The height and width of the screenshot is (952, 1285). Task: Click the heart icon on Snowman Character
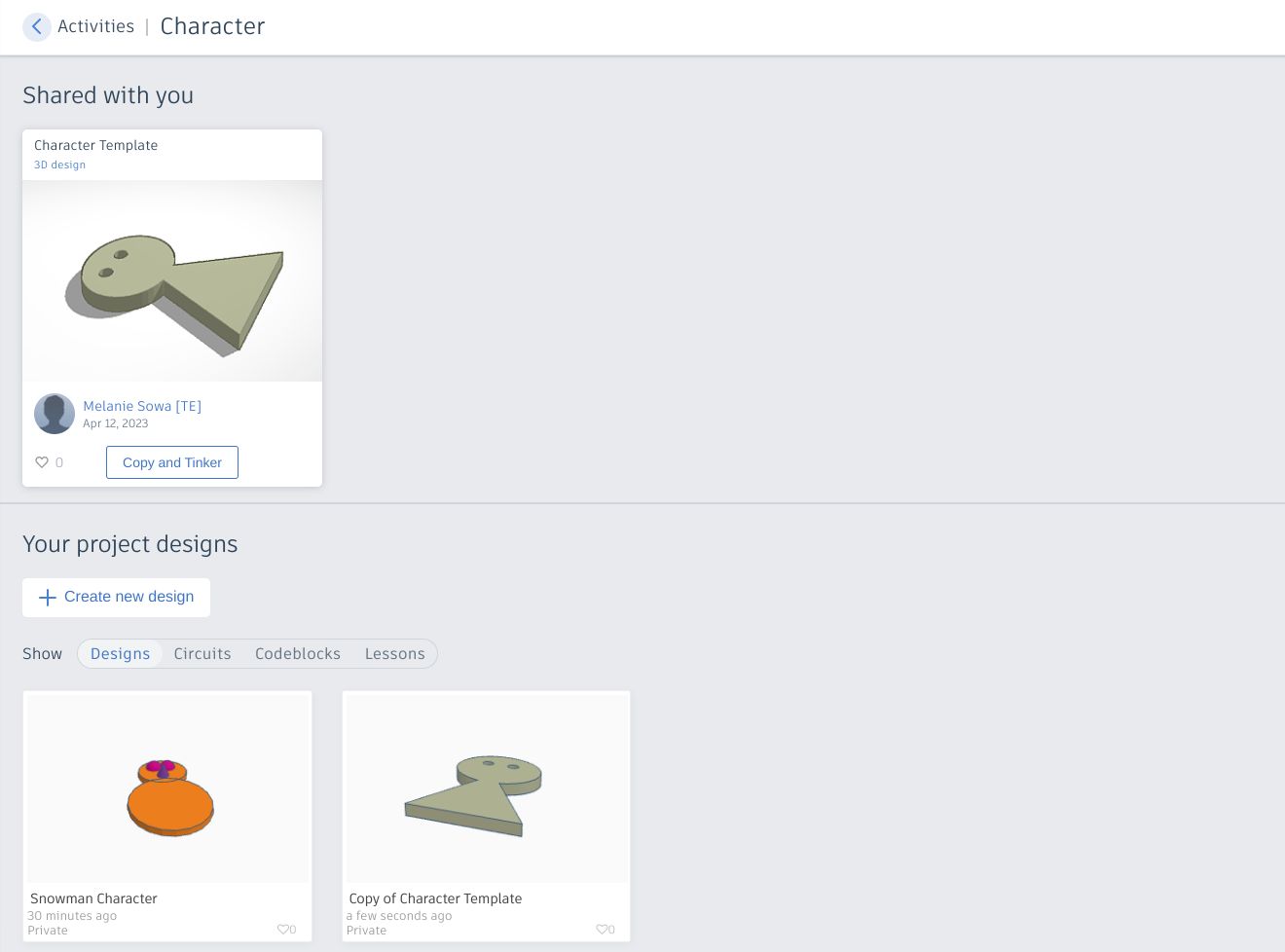click(x=280, y=930)
